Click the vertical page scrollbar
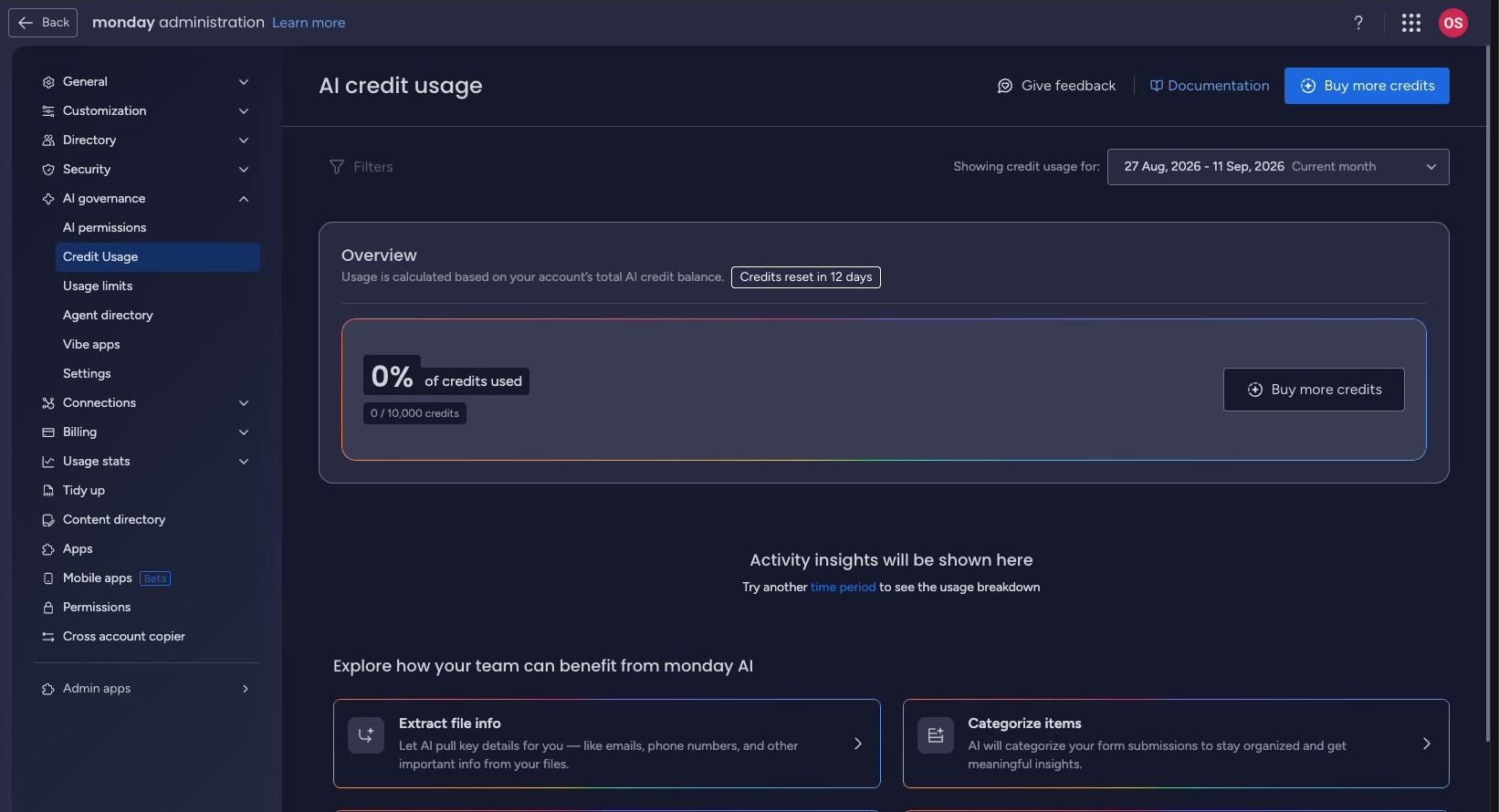This screenshot has width=1499, height=812. 1490,392
